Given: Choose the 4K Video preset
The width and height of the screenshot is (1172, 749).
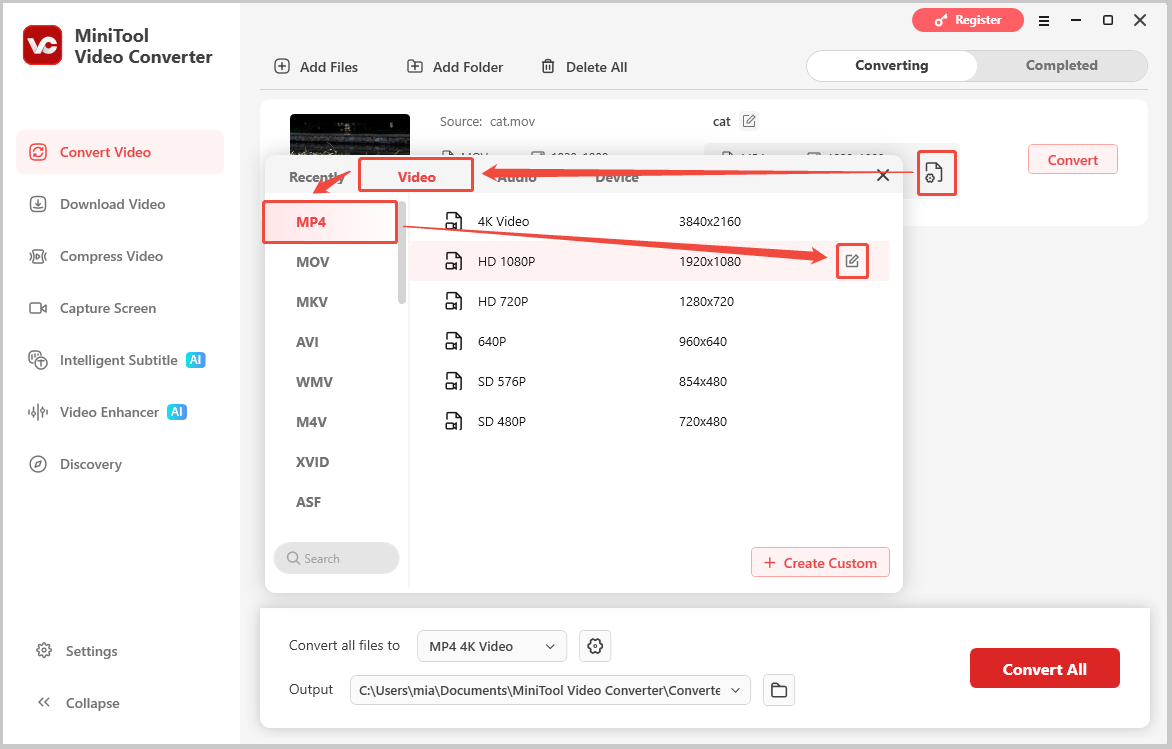Looking at the screenshot, I should click(649, 221).
